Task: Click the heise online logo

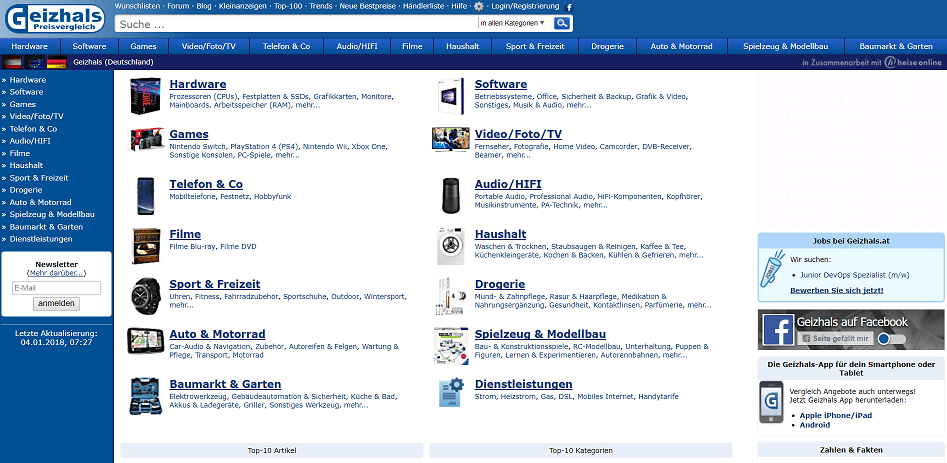Action: coord(913,62)
